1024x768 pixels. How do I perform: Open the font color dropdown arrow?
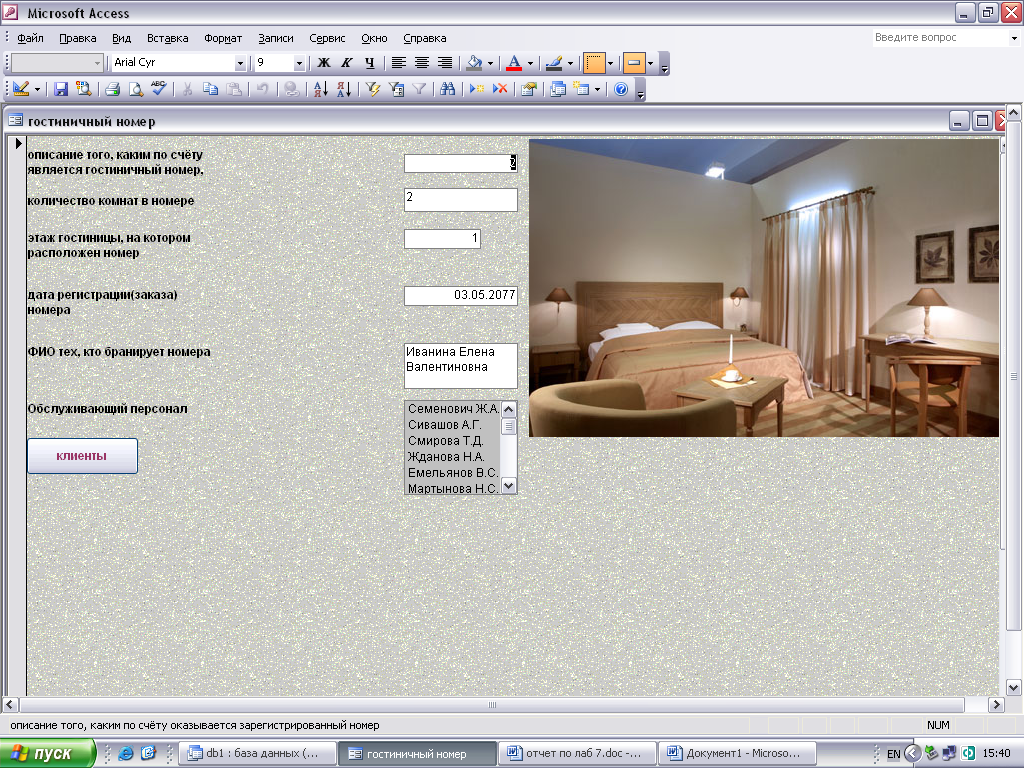[x=530, y=63]
